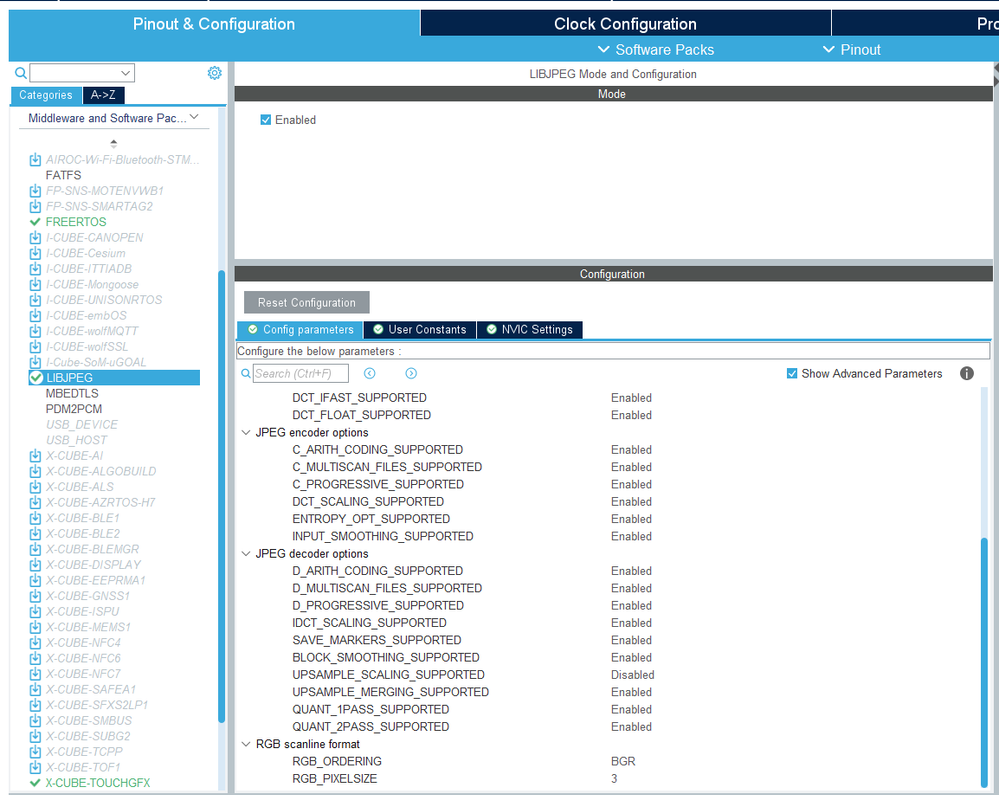
Task: Select MBEDTLS in middleware list
Action: [x=72, y=394]
